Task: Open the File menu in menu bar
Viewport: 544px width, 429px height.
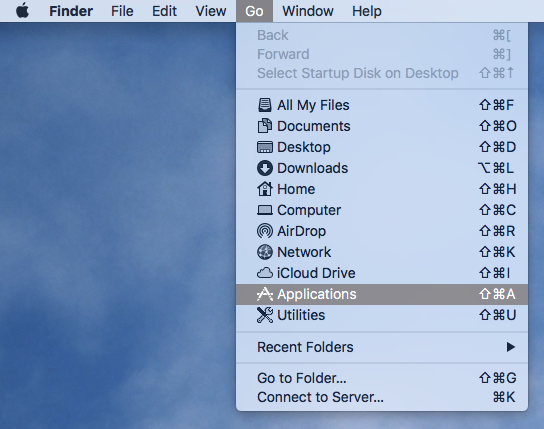Action: tap(122, 11)
